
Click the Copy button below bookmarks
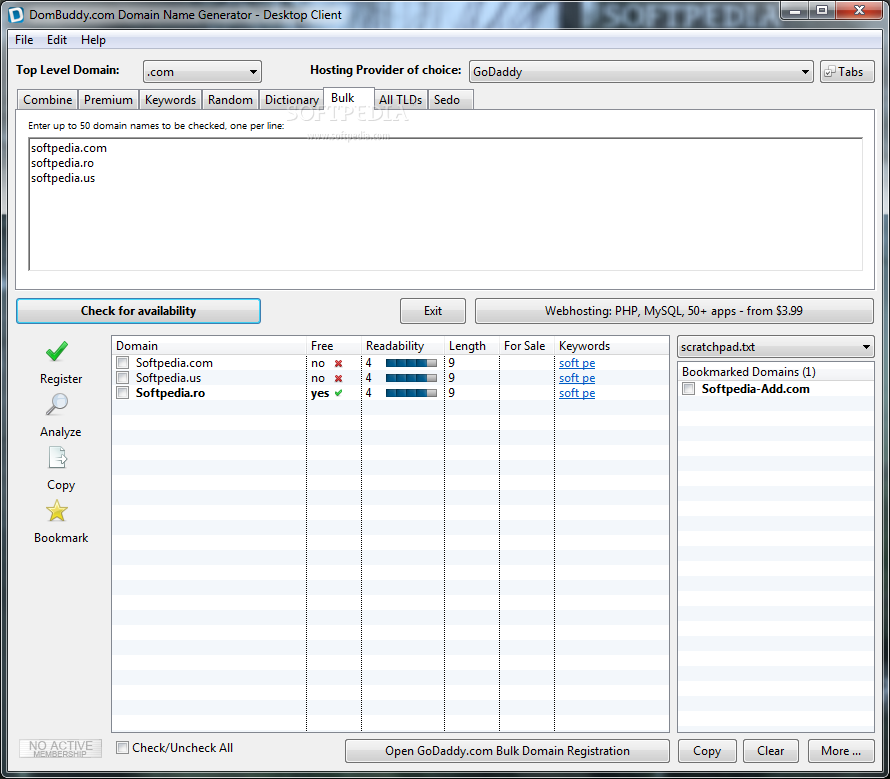707,751
